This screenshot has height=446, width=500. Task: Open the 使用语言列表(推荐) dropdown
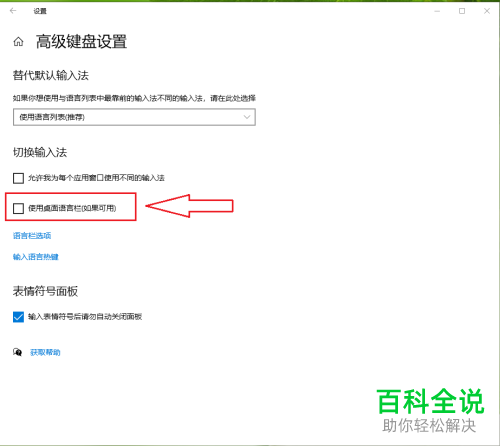pyautogui.click(x=134, y=117)
